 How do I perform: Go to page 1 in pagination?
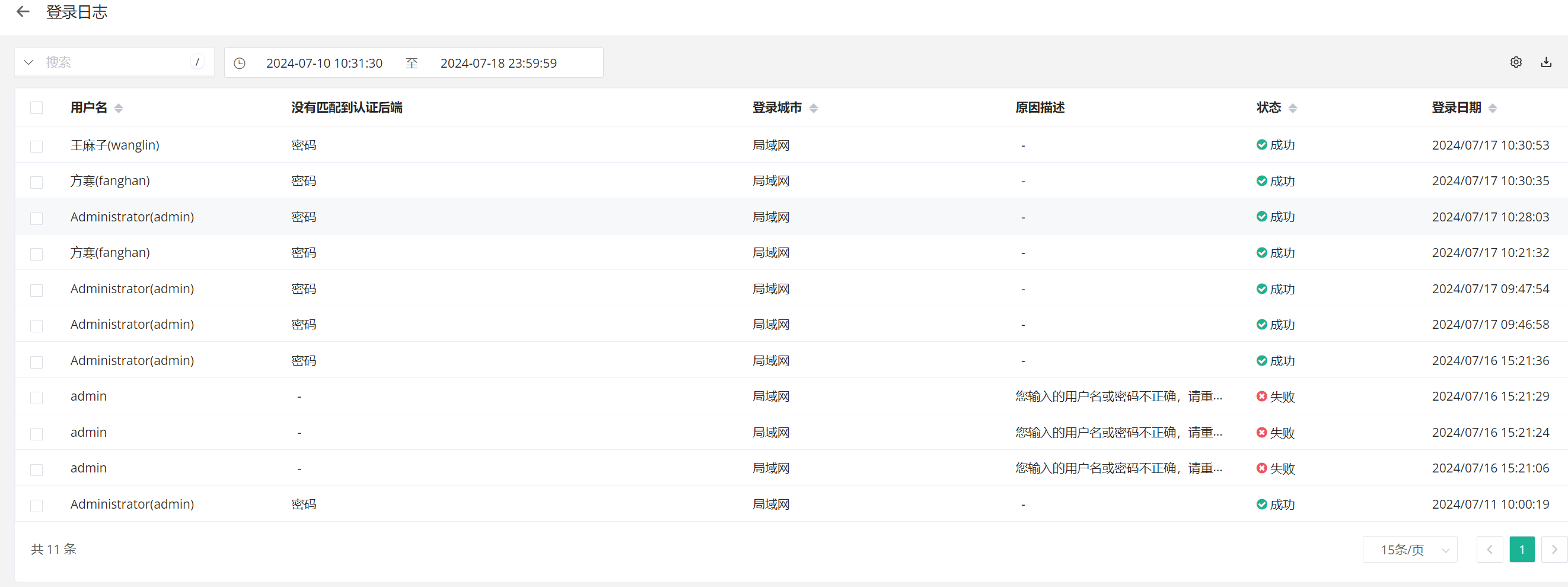point(1522,550)
